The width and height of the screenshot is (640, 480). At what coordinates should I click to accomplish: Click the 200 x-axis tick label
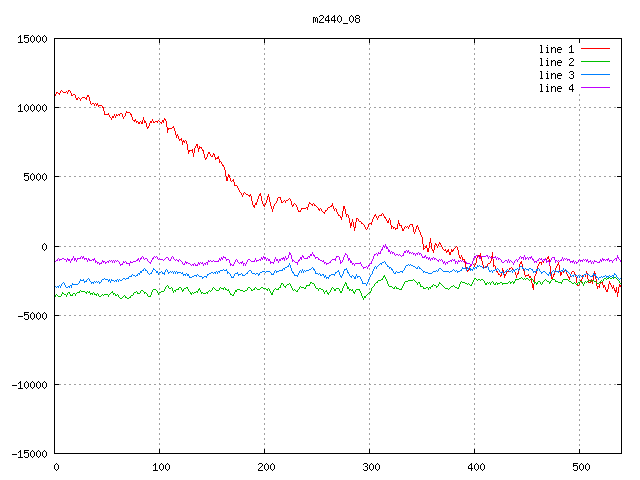tap(264, 467)
